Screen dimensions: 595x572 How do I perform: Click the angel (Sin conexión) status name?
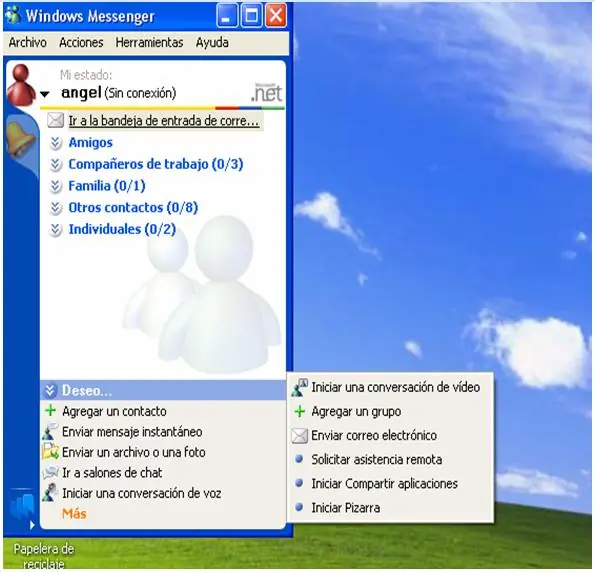click(118, 93)
